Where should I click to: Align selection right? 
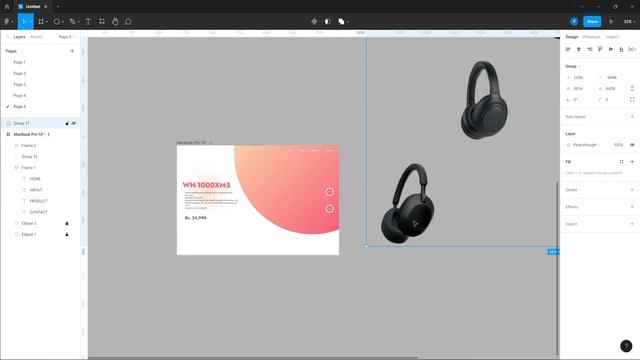tap(589, 49)
